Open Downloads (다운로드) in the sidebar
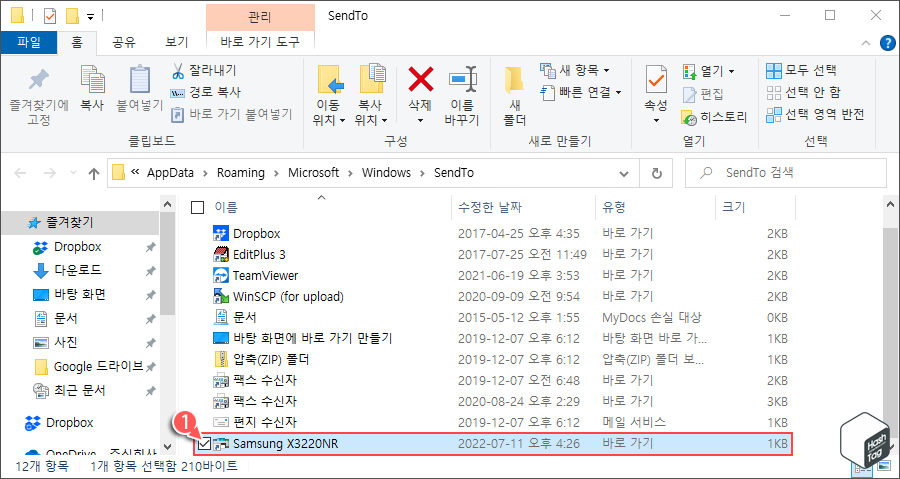The width and height of the screenshot is (900, 479). click(77, 270)
